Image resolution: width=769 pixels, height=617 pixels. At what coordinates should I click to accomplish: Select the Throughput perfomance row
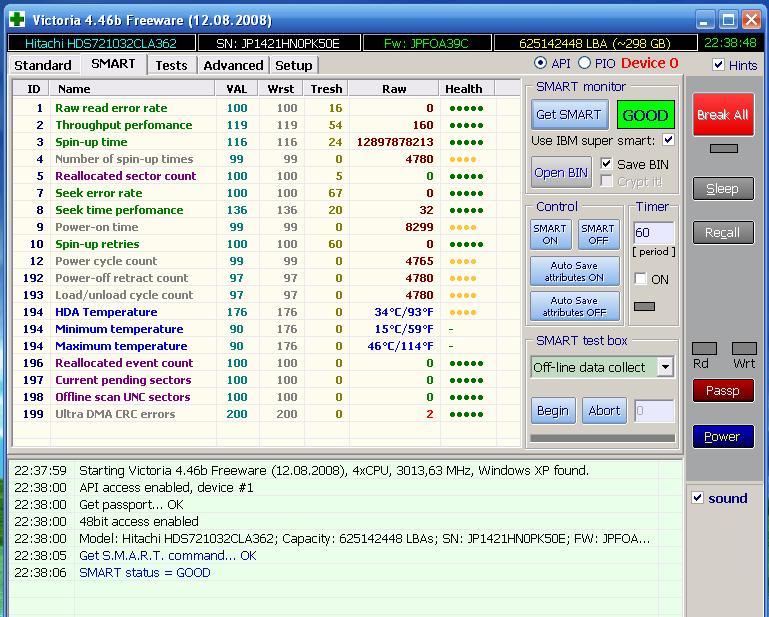tap(266, 125)
